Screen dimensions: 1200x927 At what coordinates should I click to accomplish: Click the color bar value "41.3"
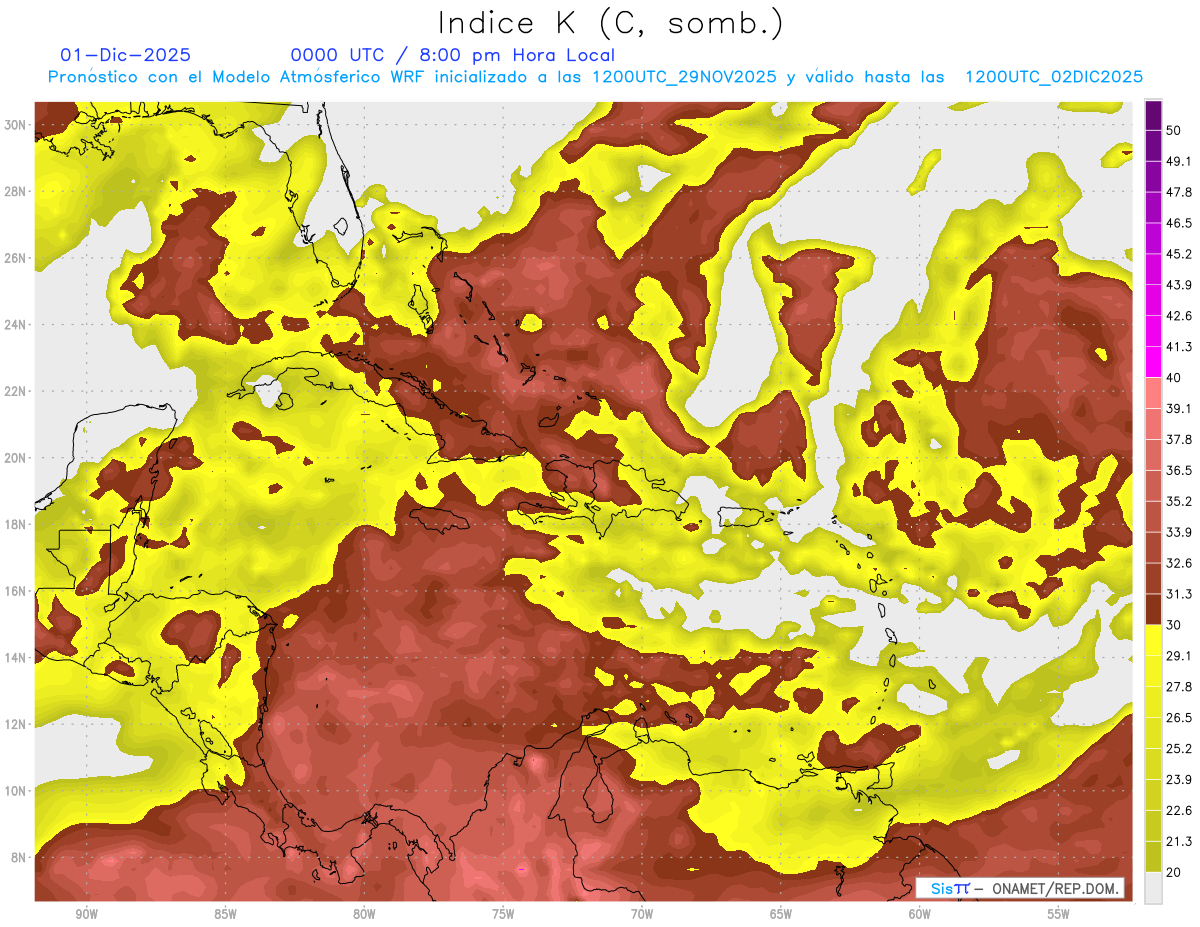click(1179, 348)
